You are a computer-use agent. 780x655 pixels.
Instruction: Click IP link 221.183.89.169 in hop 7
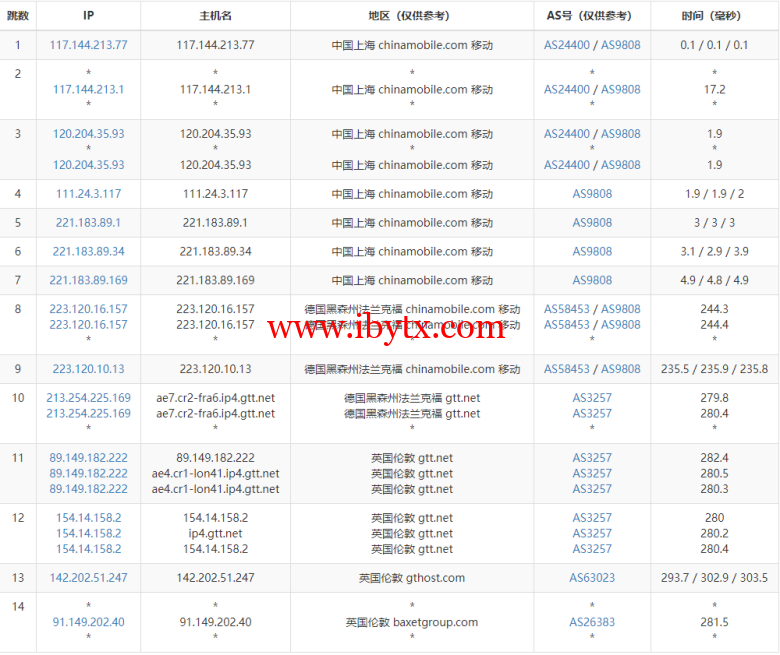point(88,280)
